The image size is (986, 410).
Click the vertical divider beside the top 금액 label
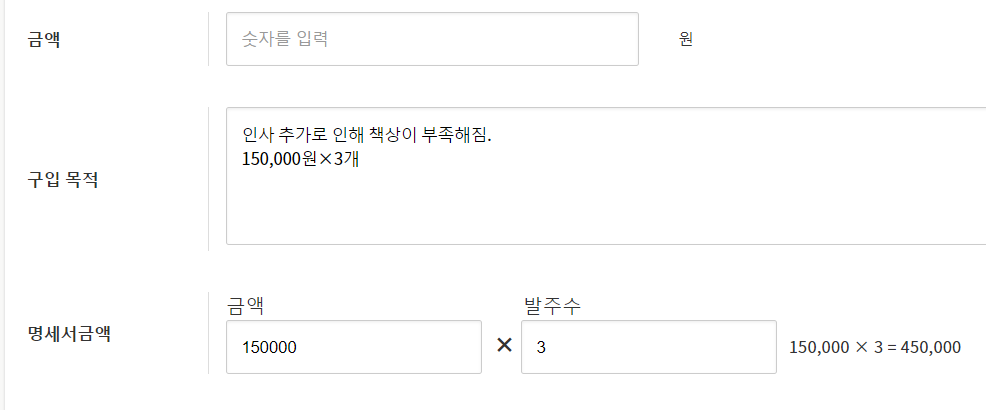208,40
